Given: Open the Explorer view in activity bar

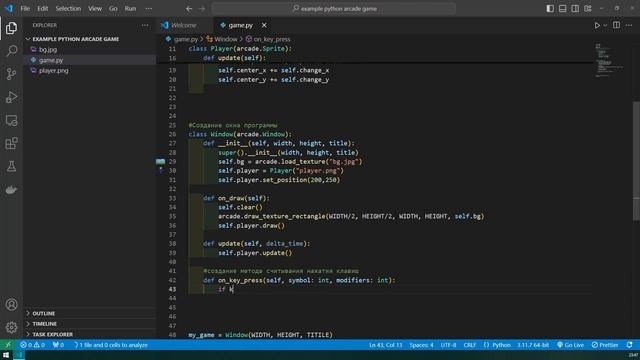Looking at the screenshot, I should click(11, 28).
